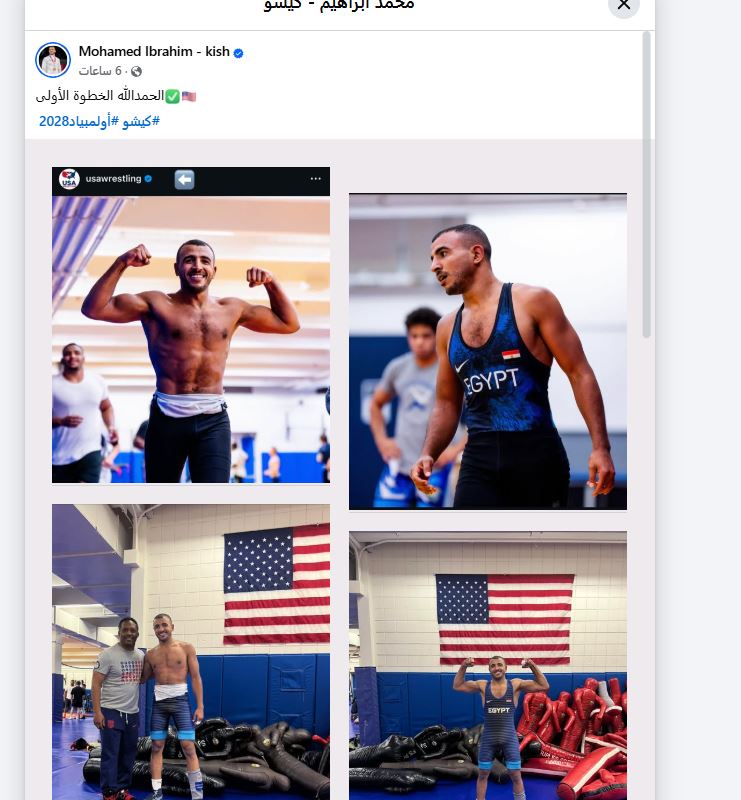This screenshot has width=741, height=800.
Task: Open photo of two men by flag
Action: point(191,652)
